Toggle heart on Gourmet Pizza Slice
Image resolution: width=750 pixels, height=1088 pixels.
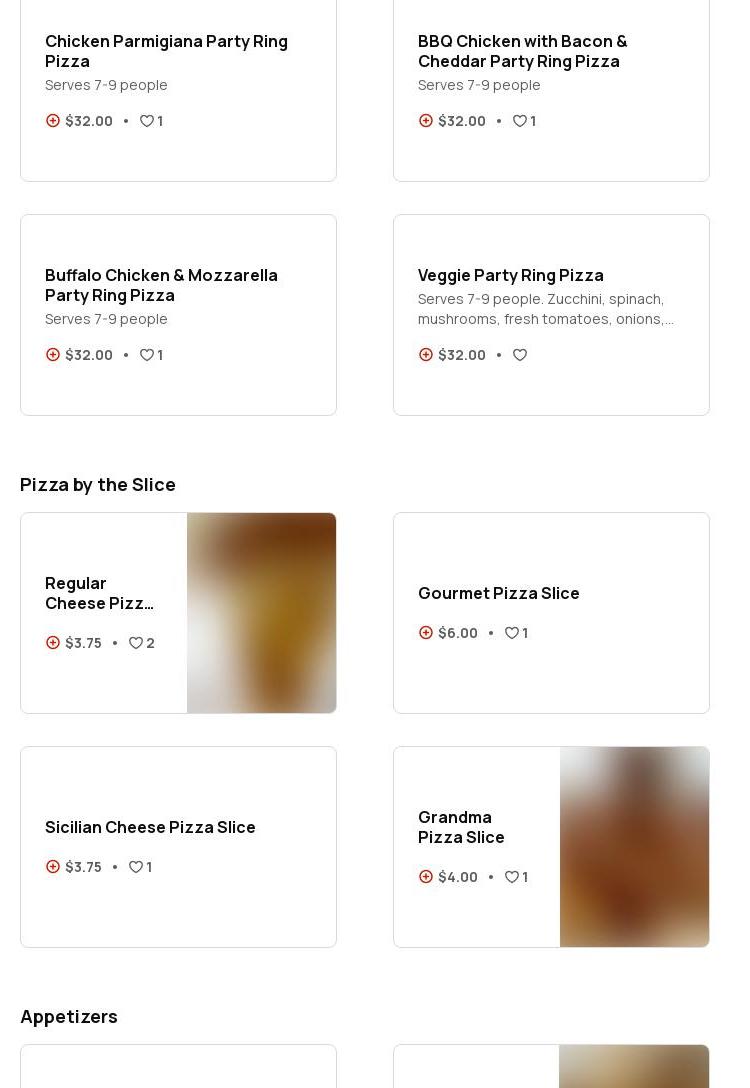[512, 633]
